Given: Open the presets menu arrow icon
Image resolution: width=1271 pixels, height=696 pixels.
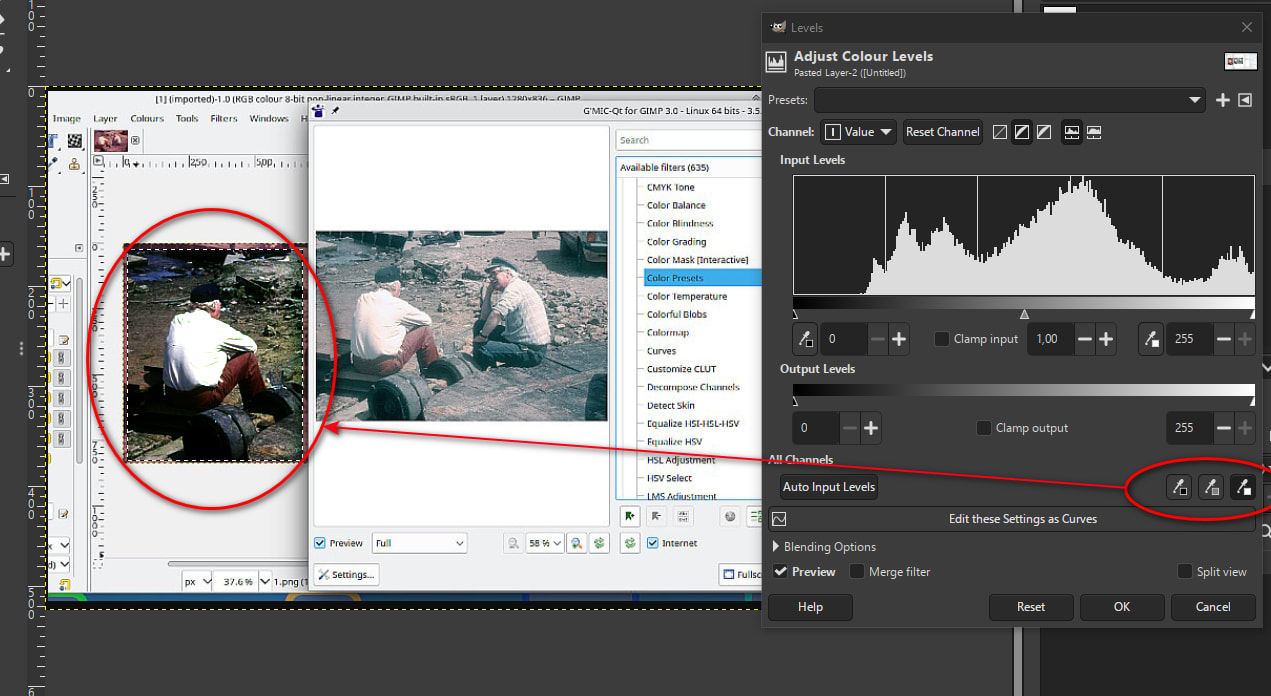Looking at the screenshot, I should pyautogui.click(x=1245, y=100).
